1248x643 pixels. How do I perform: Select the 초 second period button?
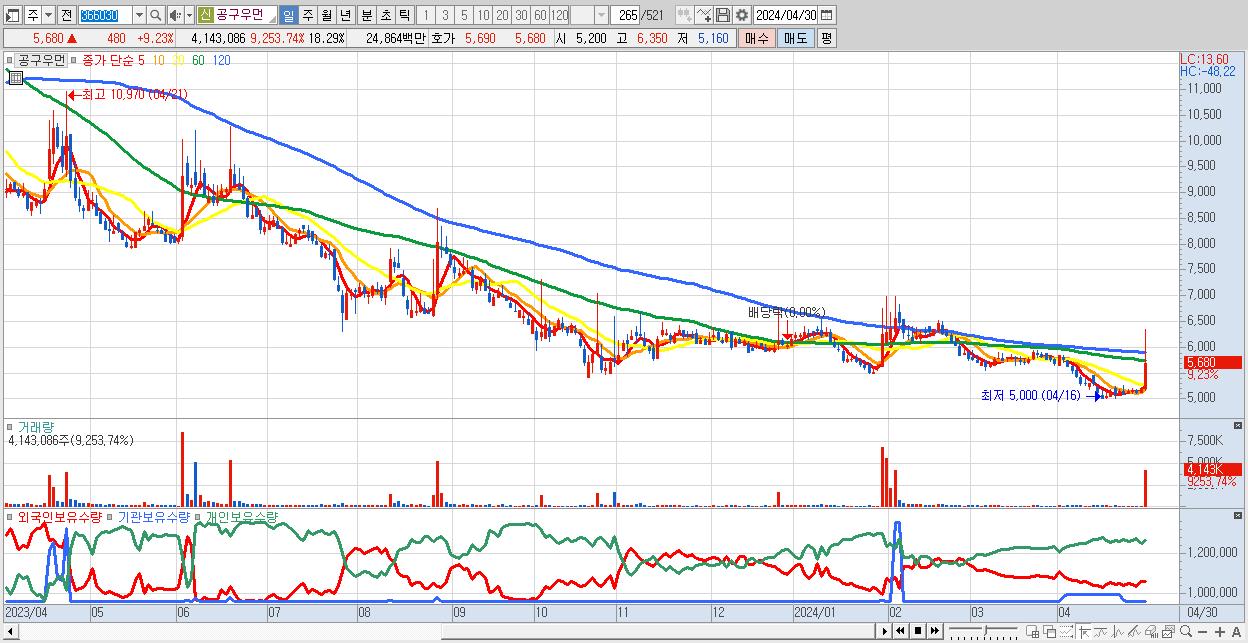386,15
